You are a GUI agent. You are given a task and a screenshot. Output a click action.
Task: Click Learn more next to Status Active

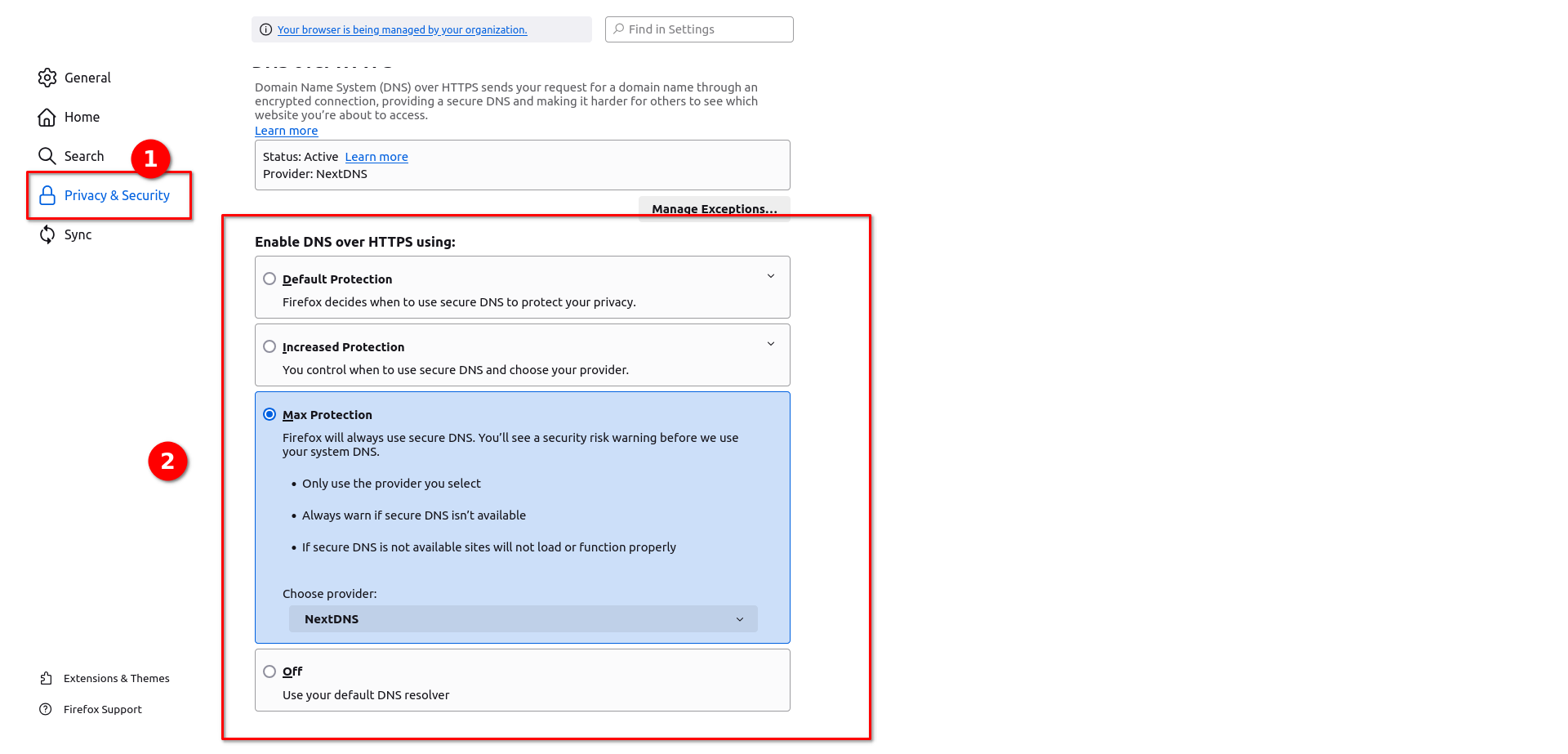coord(376,157)
